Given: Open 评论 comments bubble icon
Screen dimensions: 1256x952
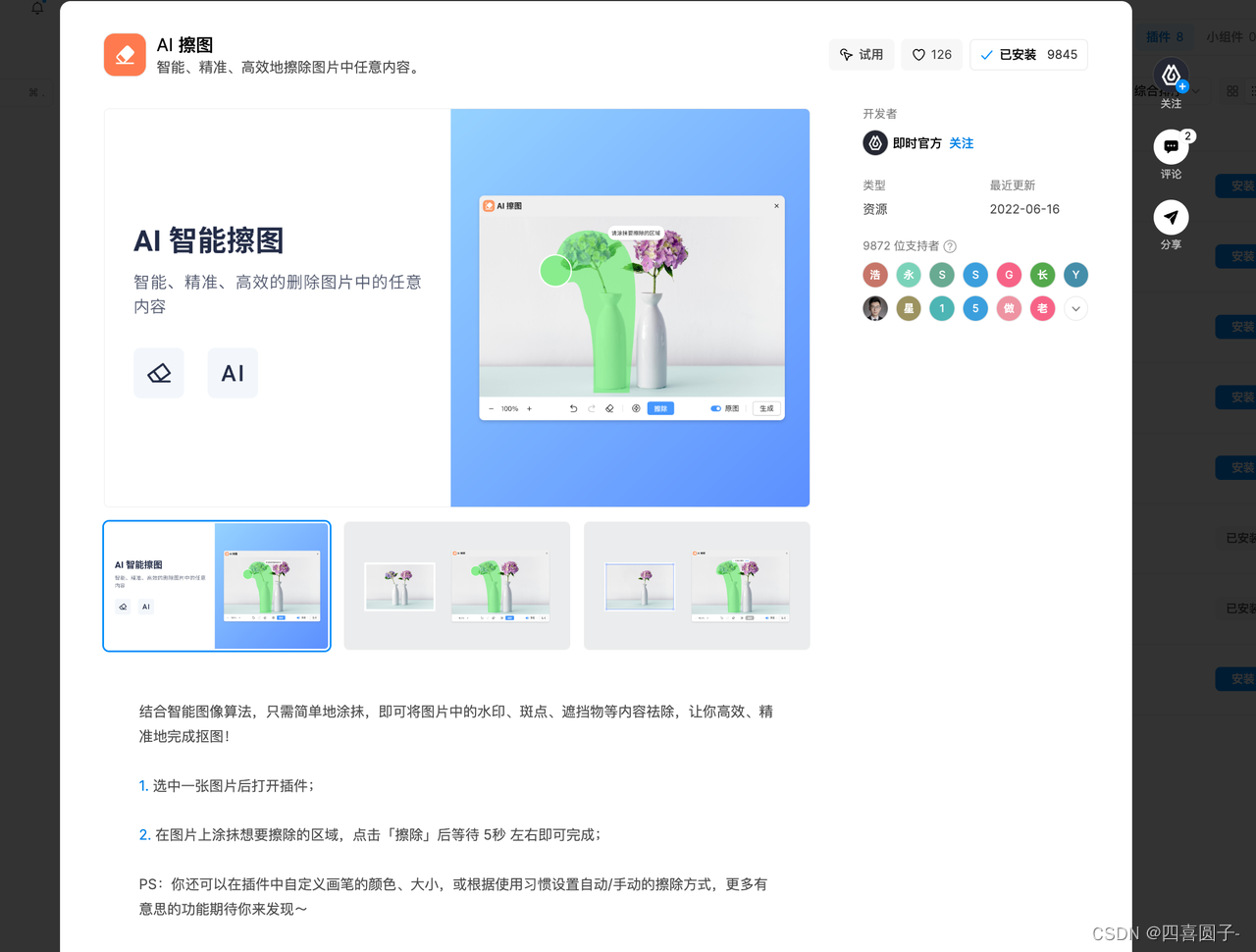Looking at the screenshot, I should (1171, 146).
